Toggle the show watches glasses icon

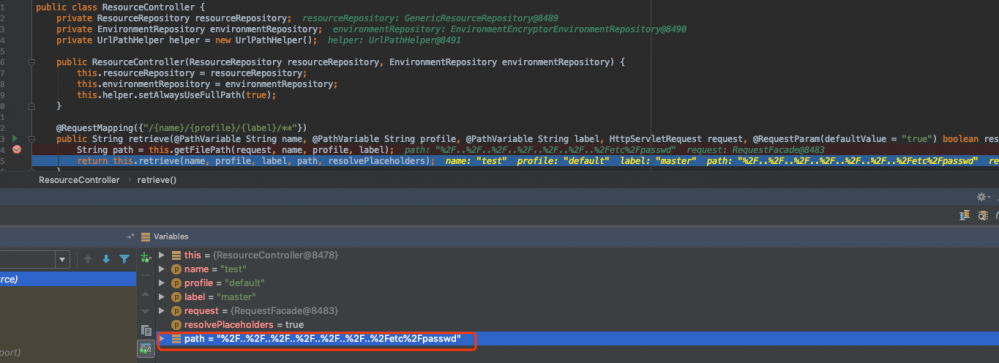[145, 348]
